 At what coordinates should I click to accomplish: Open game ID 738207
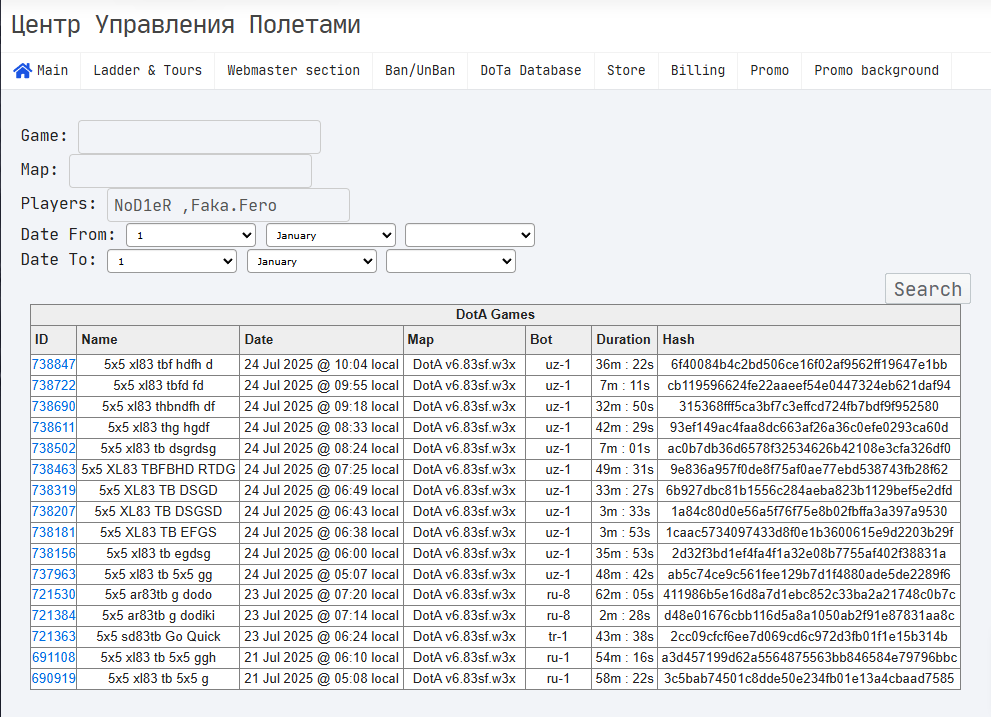[54, 512]
